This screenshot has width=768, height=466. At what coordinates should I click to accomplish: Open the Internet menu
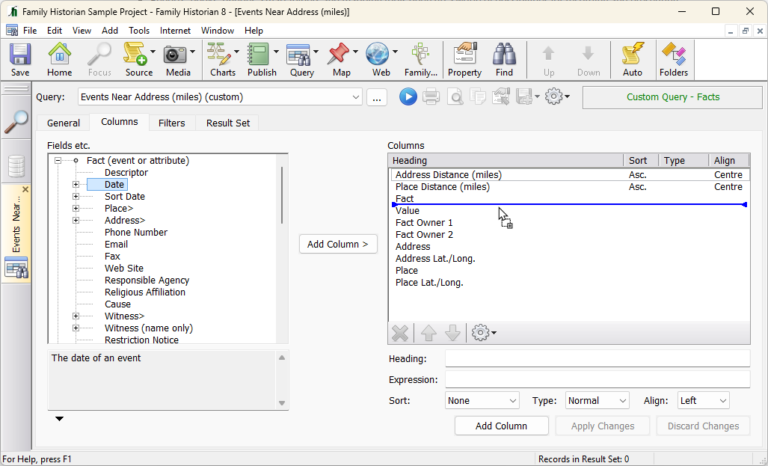pos(175,30)
